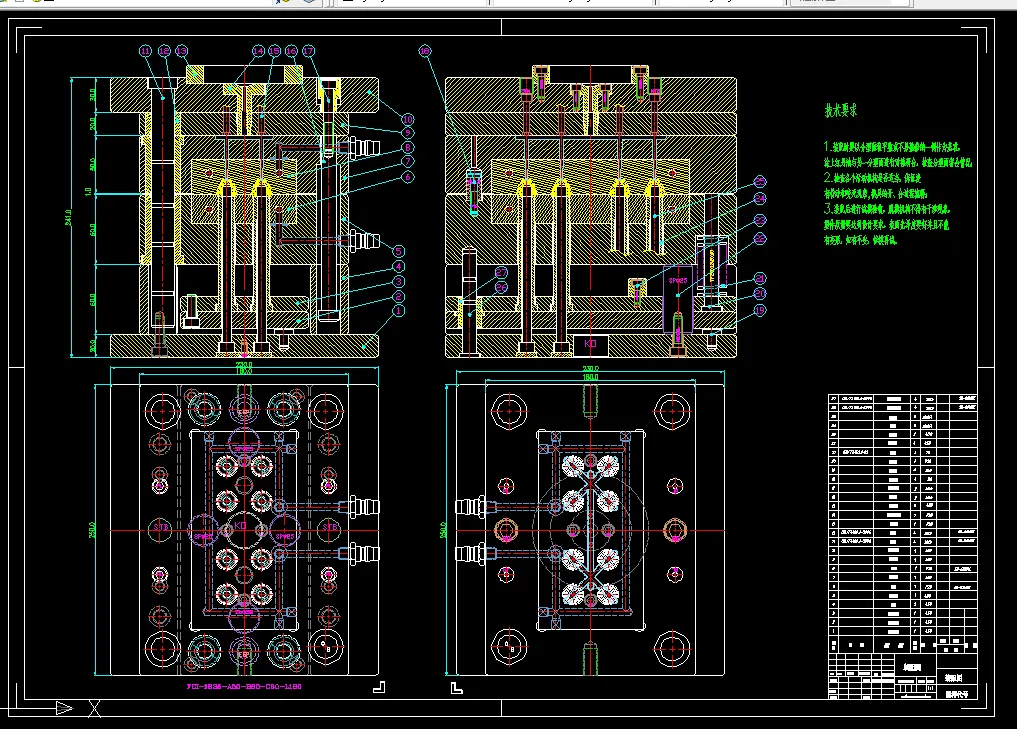Select part balloon number 11

pyautogui.click(x=145, y=51)
